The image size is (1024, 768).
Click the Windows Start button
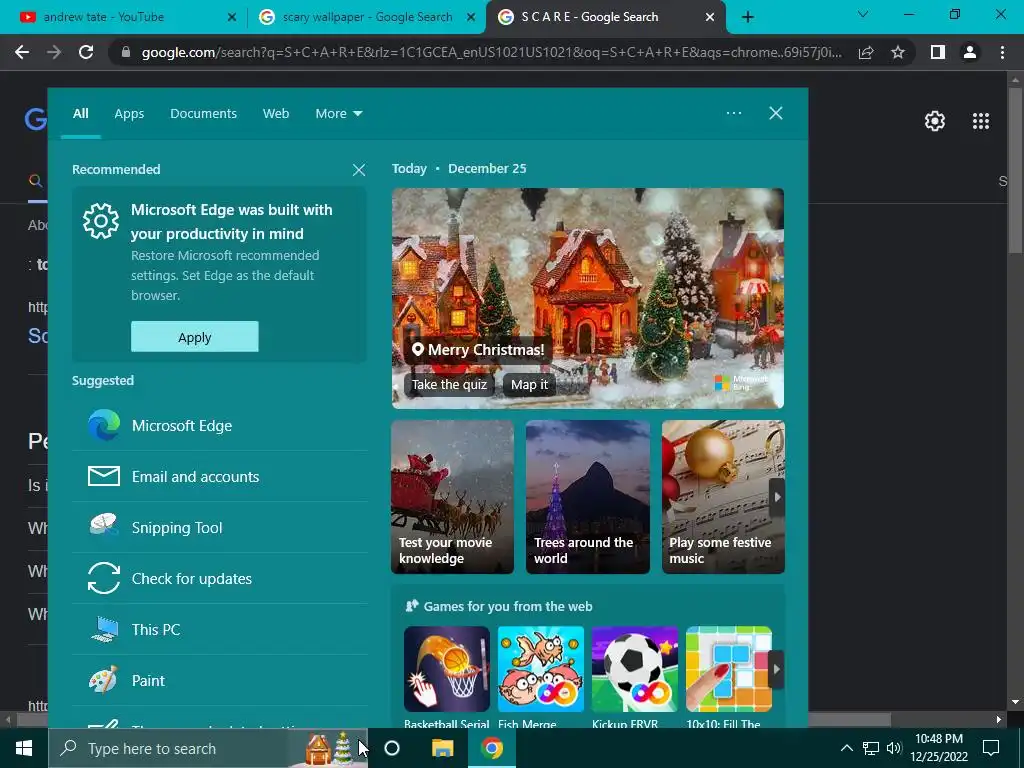[x=24, y=748]
